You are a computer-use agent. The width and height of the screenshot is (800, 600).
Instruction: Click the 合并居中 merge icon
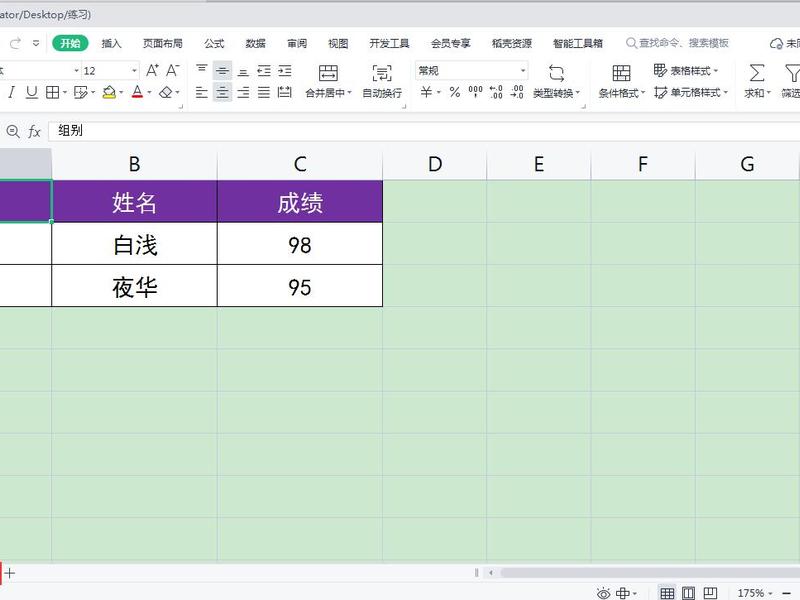tap(328, 73)
